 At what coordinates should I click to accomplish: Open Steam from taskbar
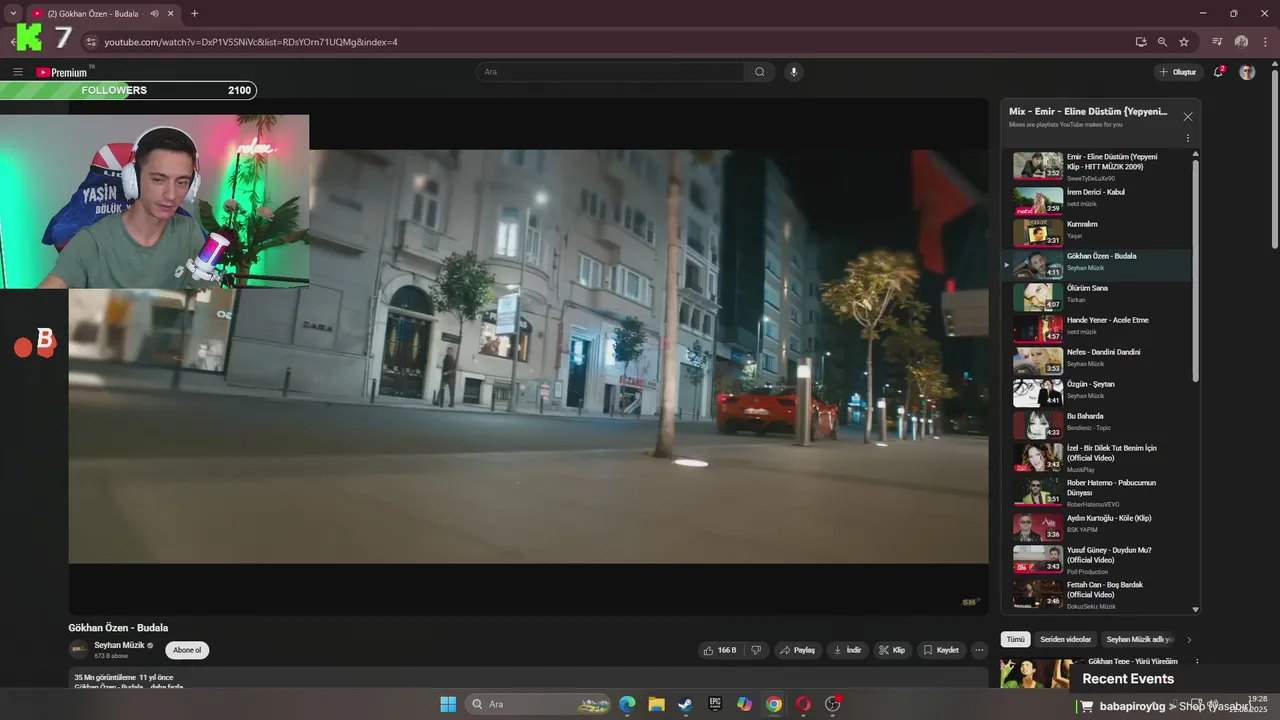coord(685,704)
